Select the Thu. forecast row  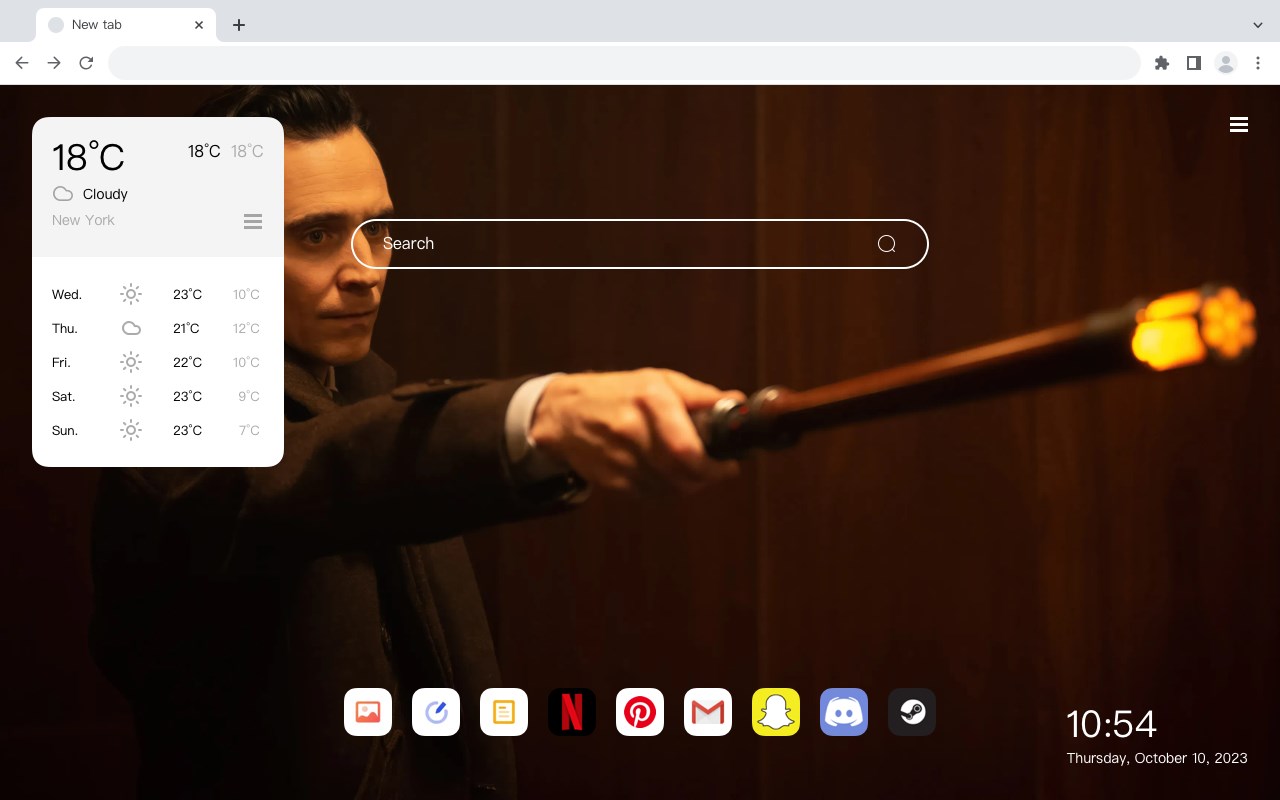pos(157,328)
